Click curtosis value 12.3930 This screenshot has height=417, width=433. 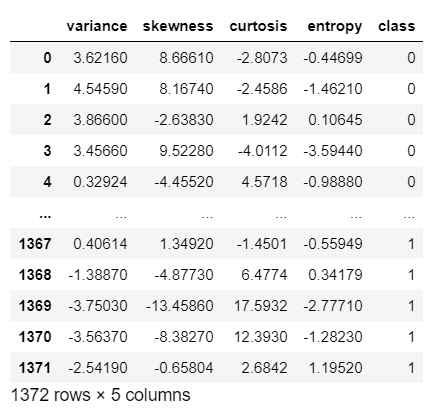point(261,337)
